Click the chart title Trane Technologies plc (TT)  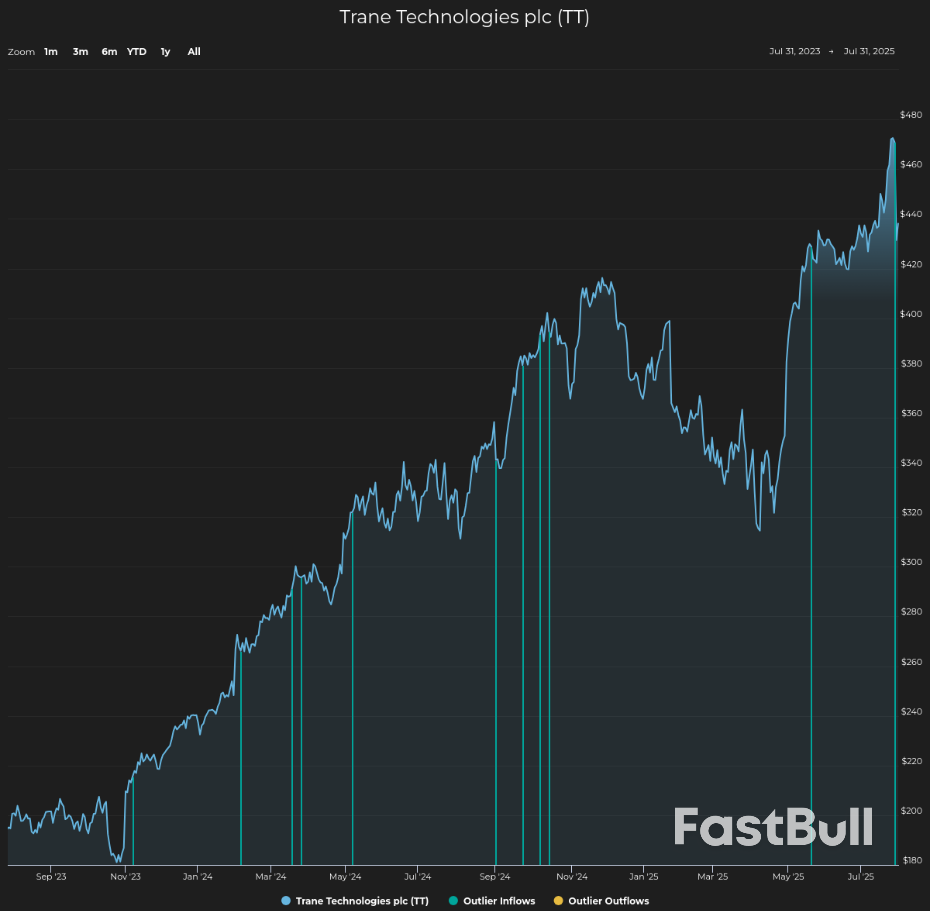(464, 17)
